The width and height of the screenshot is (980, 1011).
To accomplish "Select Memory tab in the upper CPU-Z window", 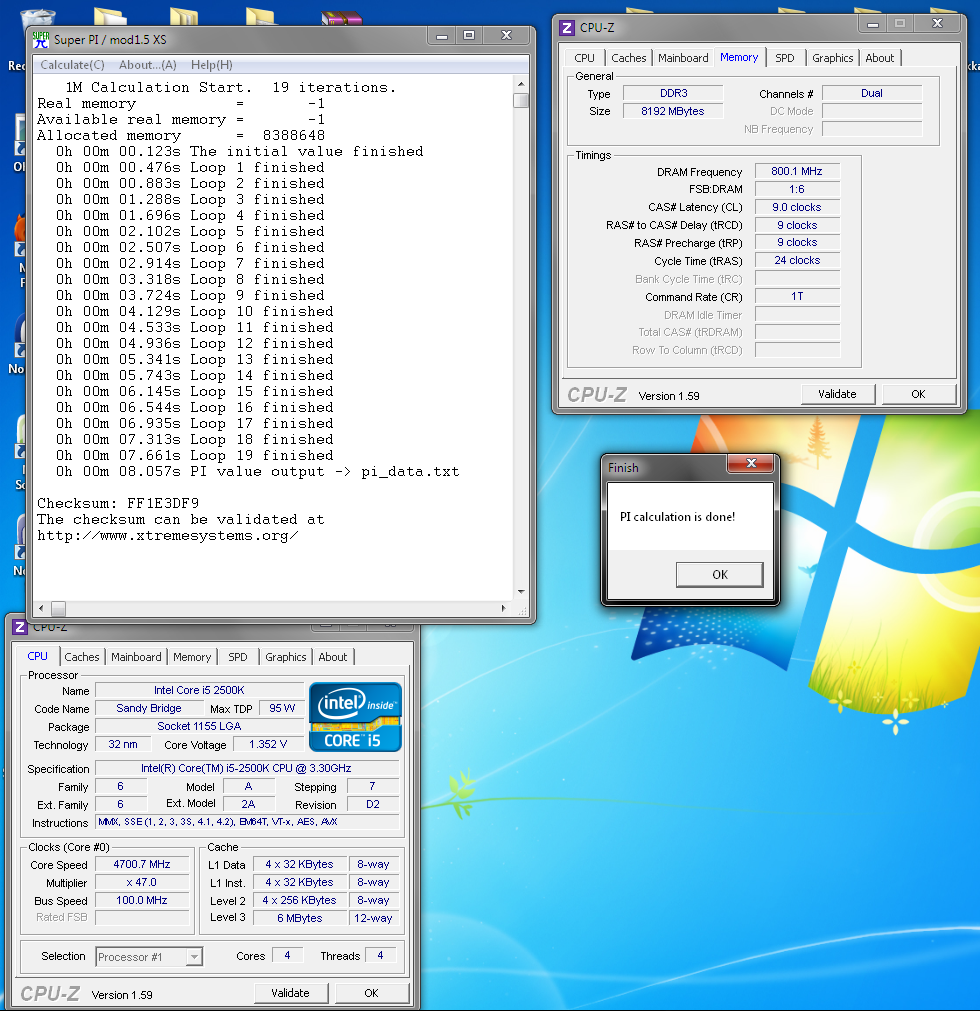I will [739, 57].
